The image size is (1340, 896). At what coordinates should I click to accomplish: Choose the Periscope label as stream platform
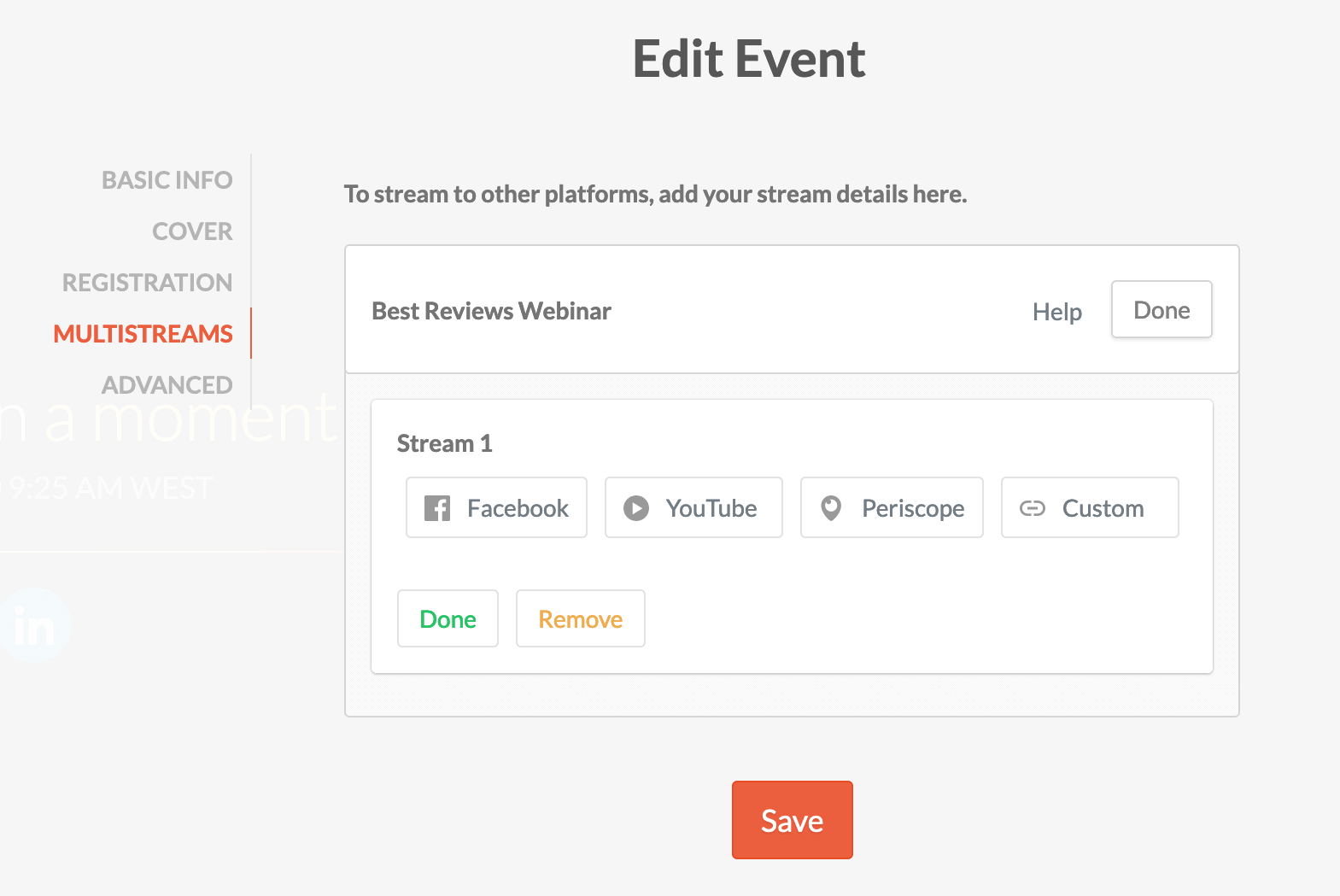(x=913, y=508)
